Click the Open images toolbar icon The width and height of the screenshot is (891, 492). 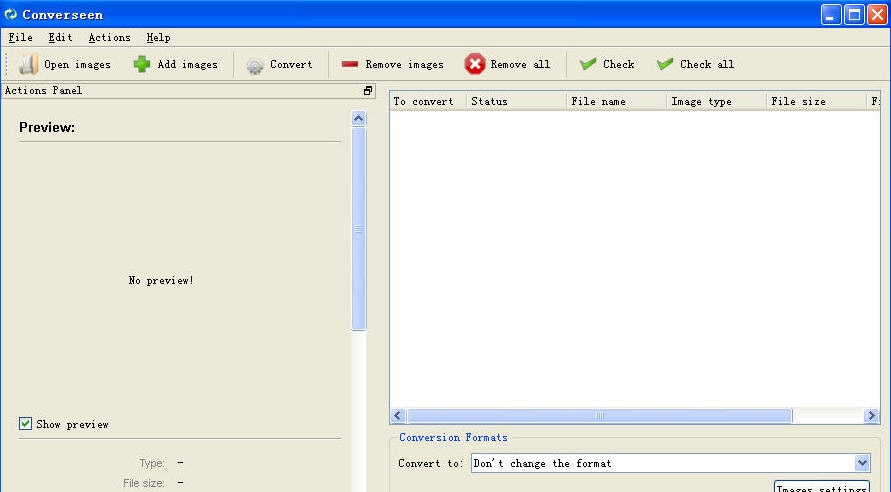(28, 64)
